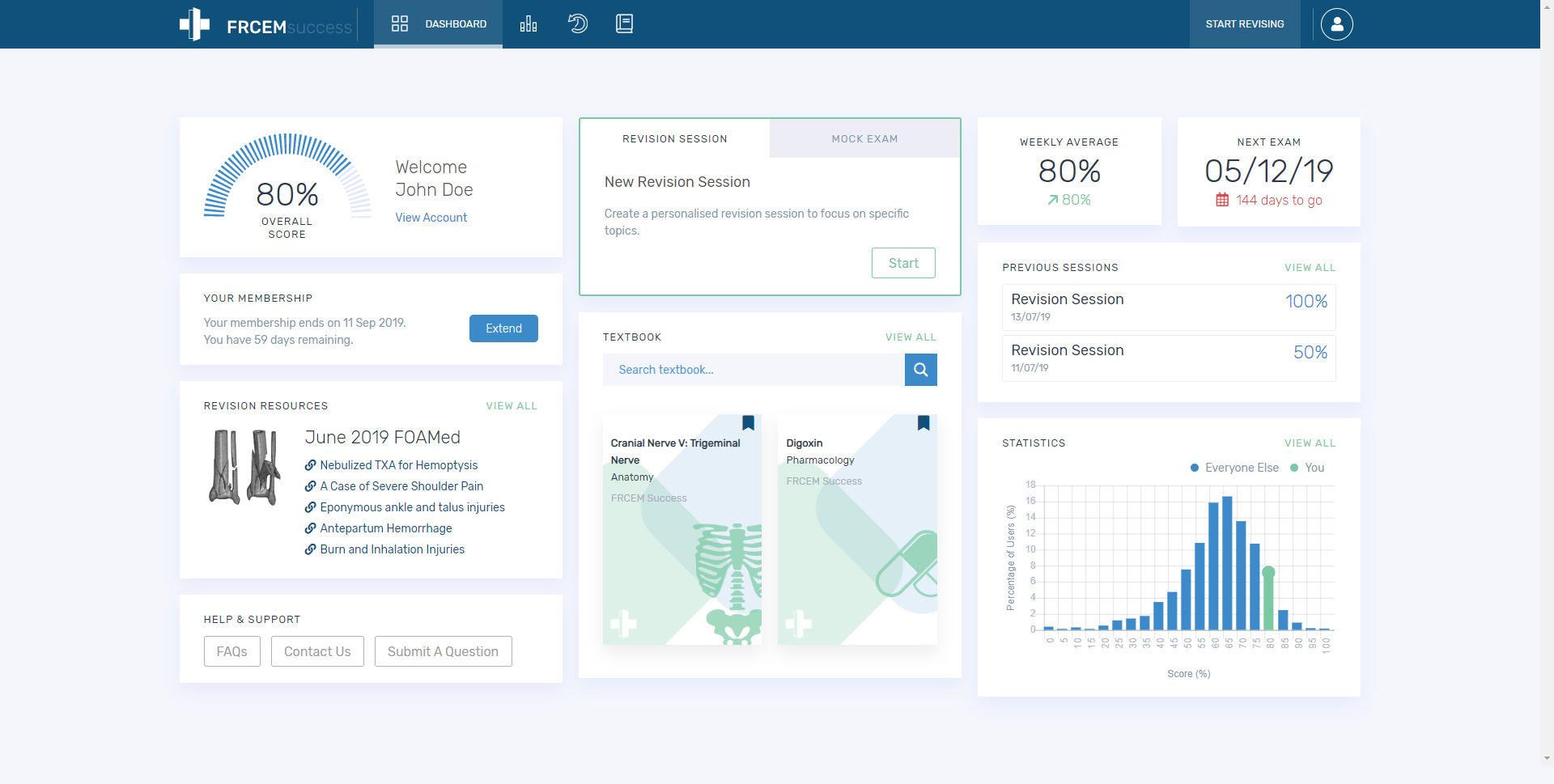Switch to the Revision Session tab
1554x784 pixels.
675,139
